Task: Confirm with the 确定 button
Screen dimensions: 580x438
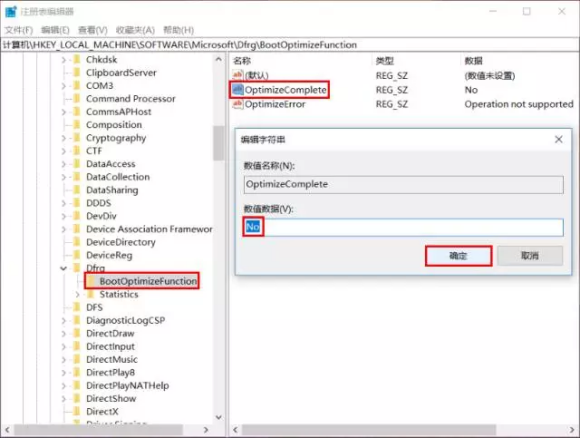Action: coord(458,256)
